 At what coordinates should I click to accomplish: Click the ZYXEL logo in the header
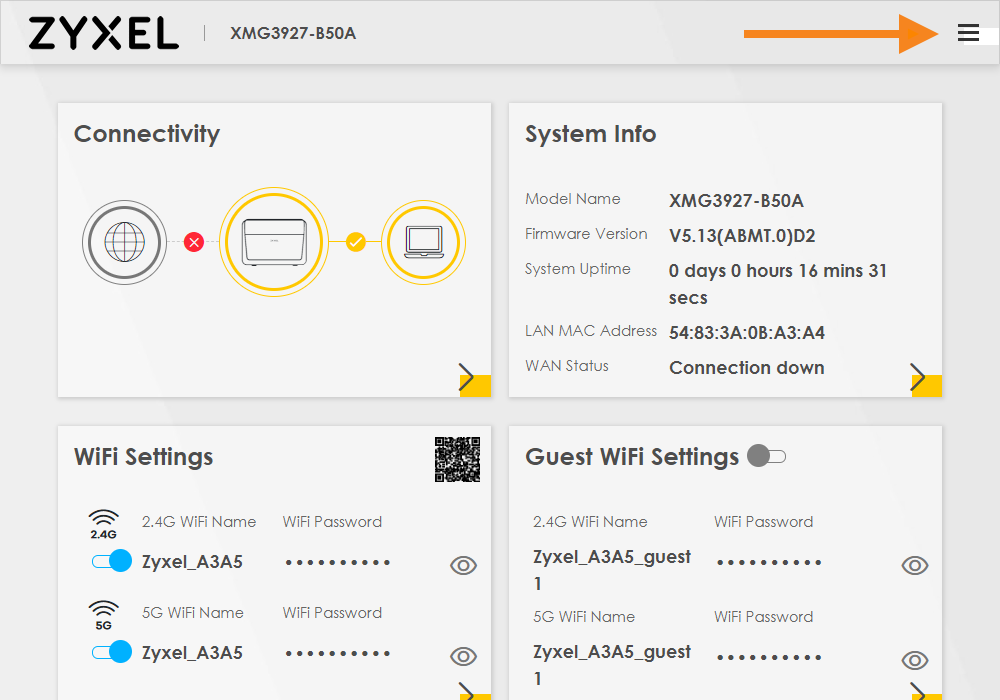103,32
